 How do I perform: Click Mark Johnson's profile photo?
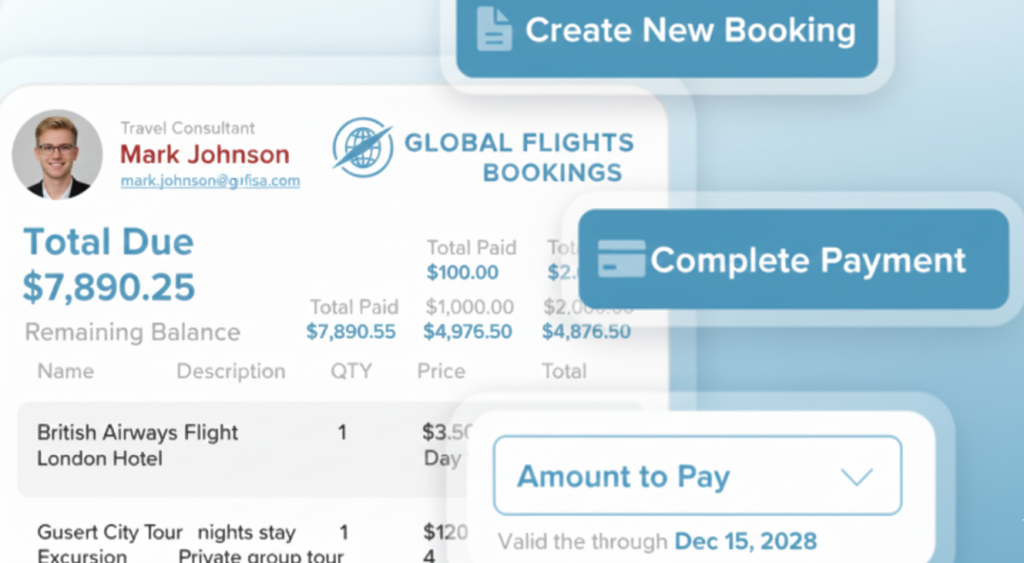click(57, 154)
